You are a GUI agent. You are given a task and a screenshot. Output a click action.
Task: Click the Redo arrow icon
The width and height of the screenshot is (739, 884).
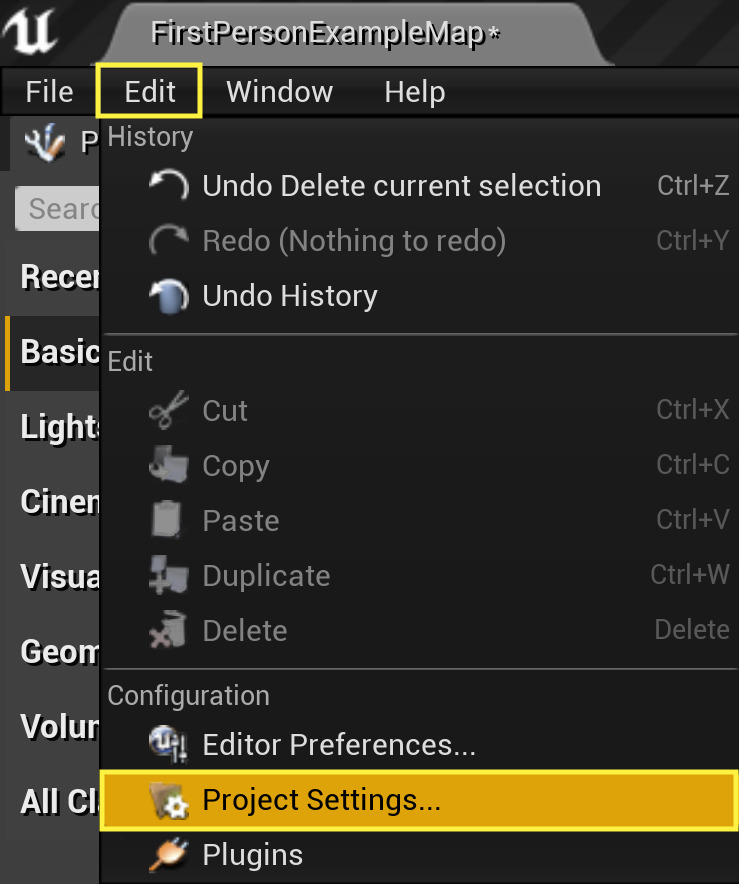[x=168, y=241]
